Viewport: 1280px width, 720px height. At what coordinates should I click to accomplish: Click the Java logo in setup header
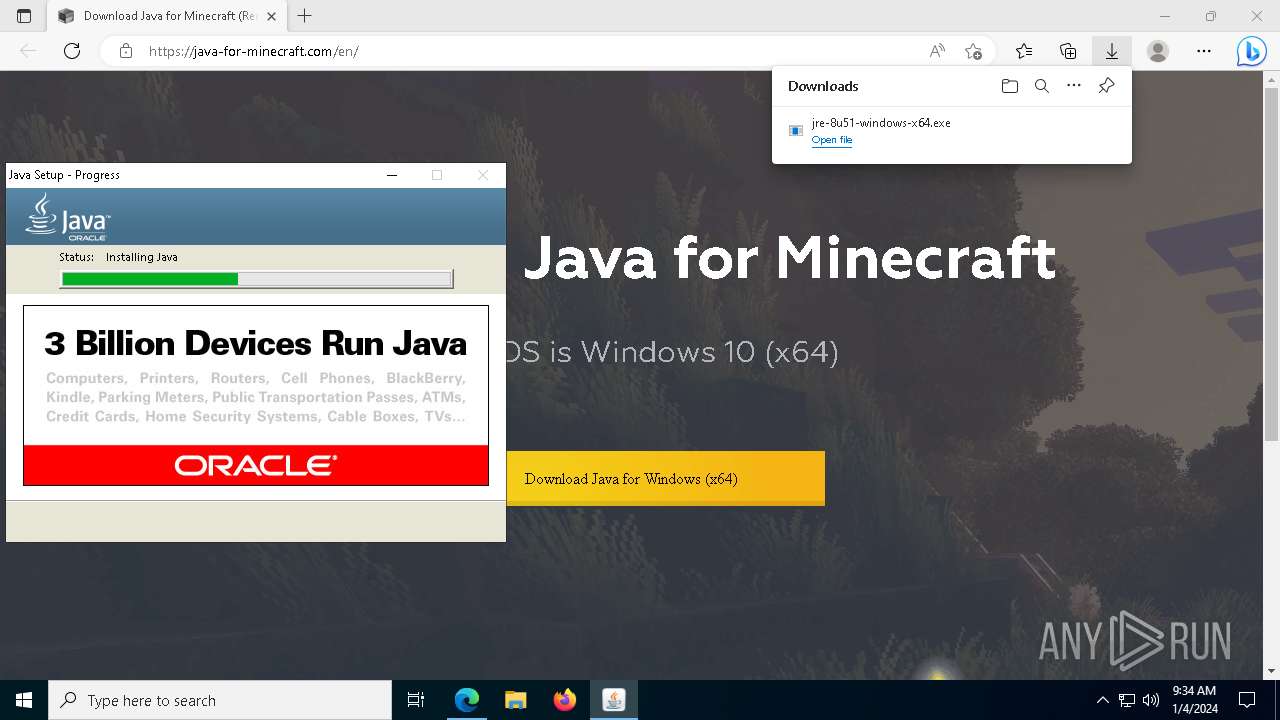[68, 217]
